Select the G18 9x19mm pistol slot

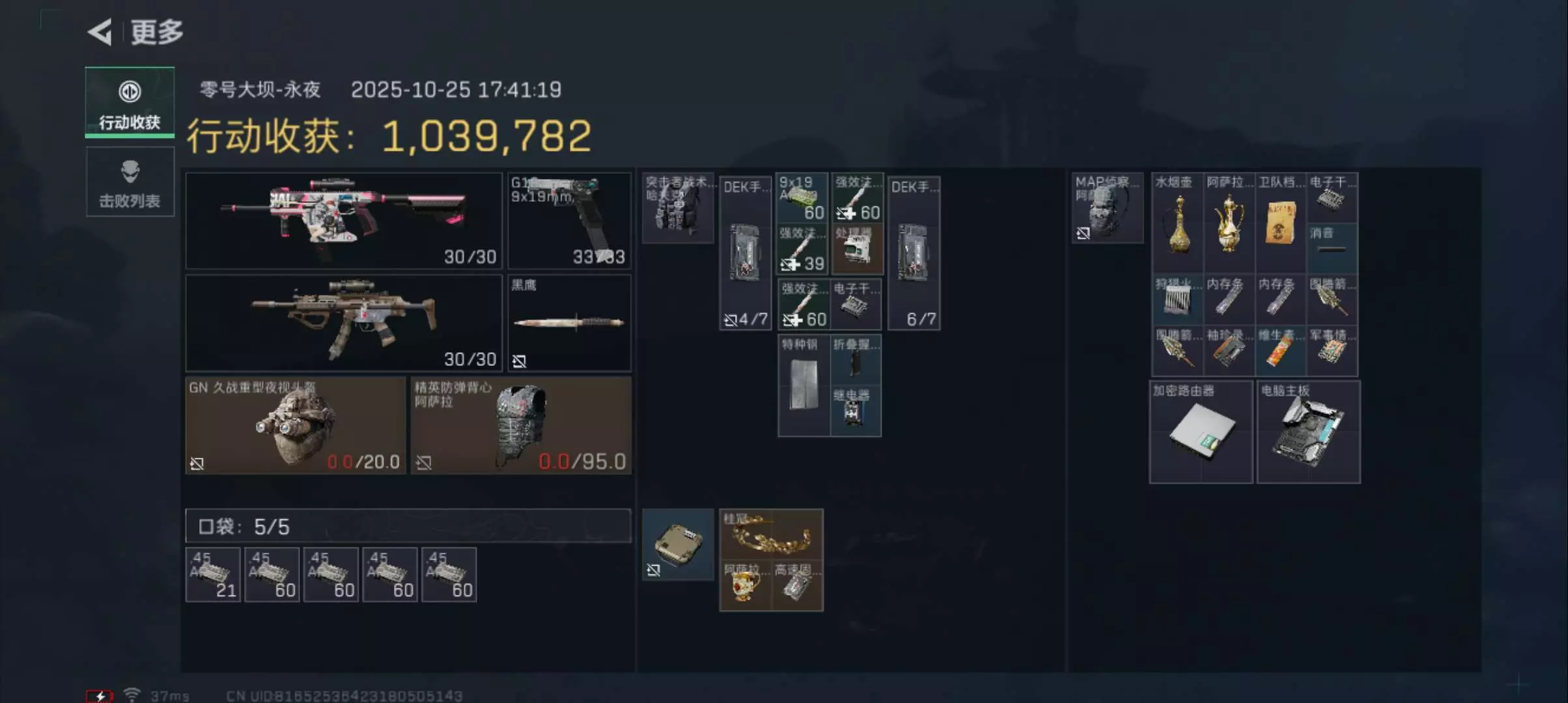tap(569, 221)
